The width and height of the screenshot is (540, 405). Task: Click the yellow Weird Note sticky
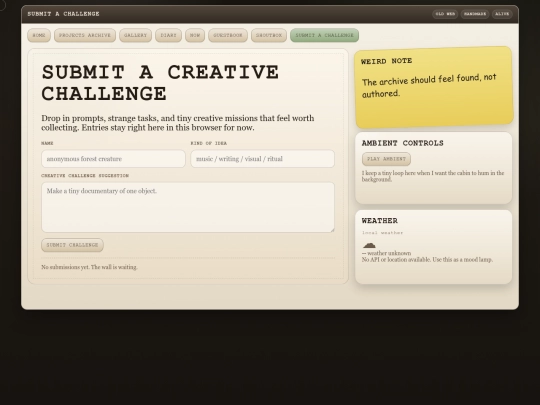[434, 87]
